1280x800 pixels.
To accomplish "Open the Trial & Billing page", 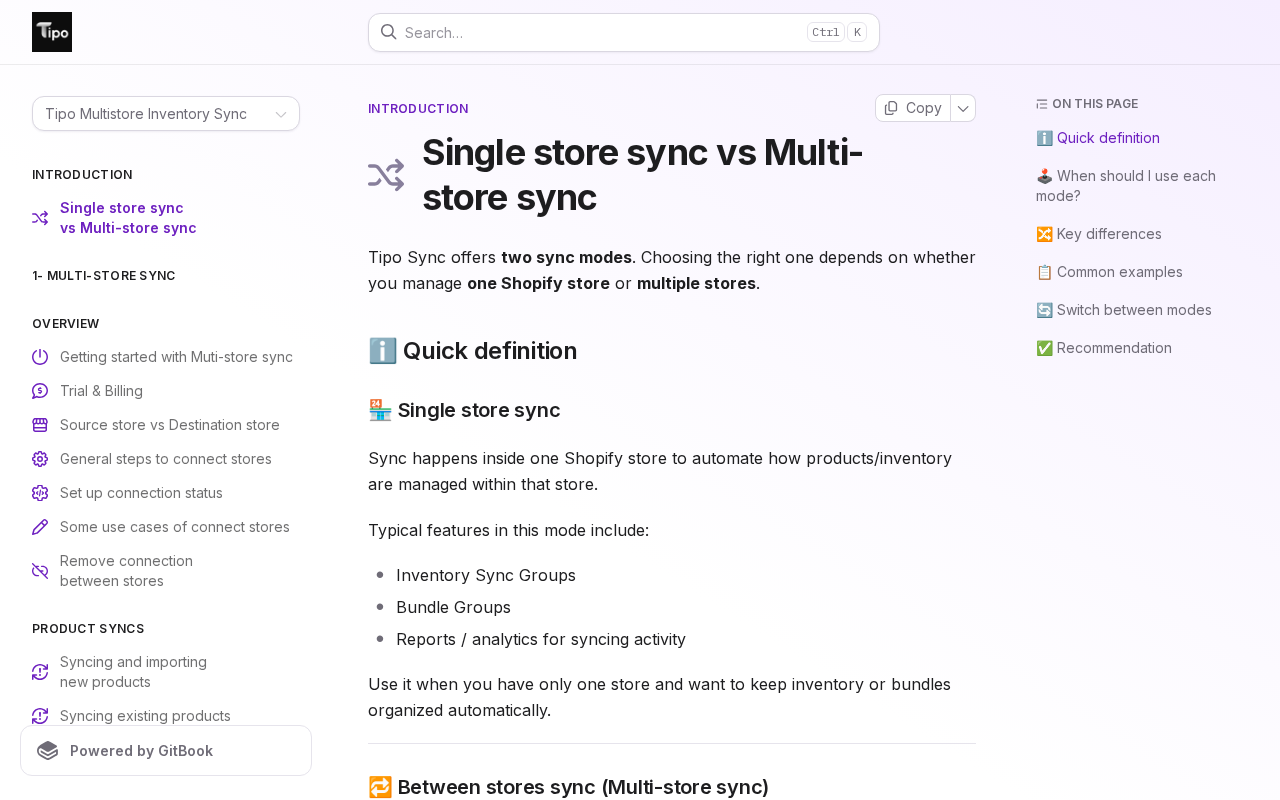I will (x=101, y=391).
